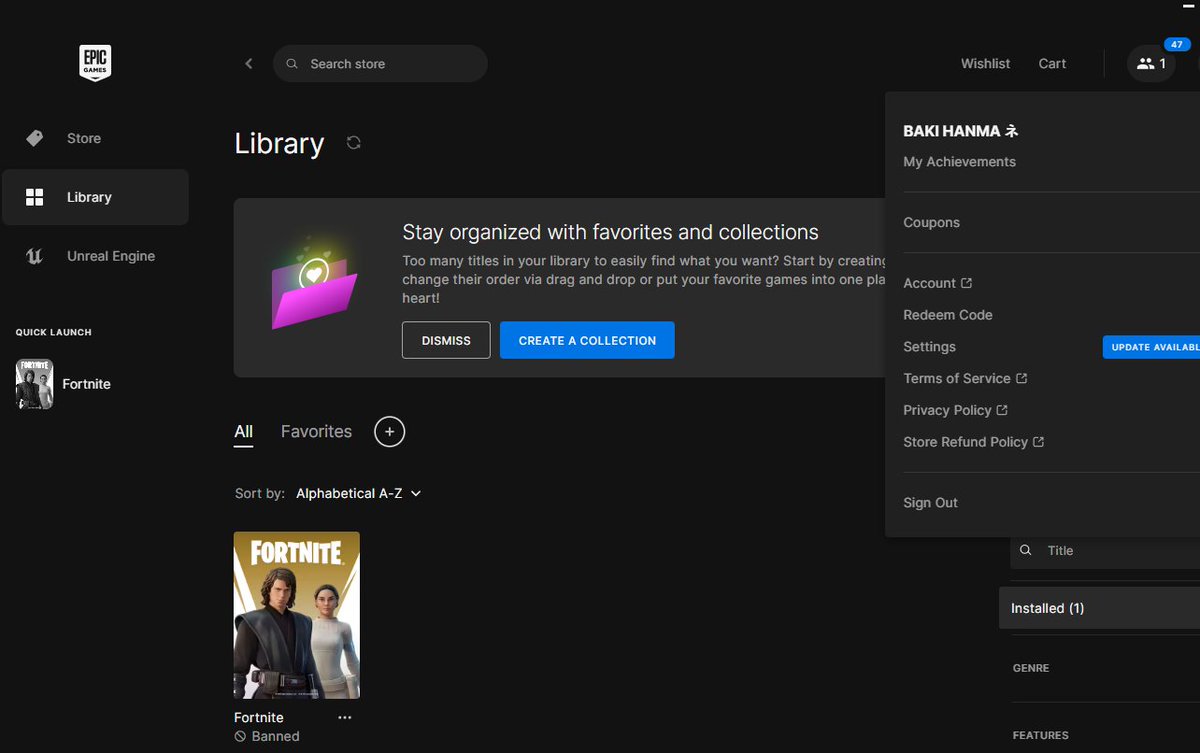Open Coupons in the profile menu
Image resolution: width=1200 pixels, height=753 pixels.
coord(931,223)
